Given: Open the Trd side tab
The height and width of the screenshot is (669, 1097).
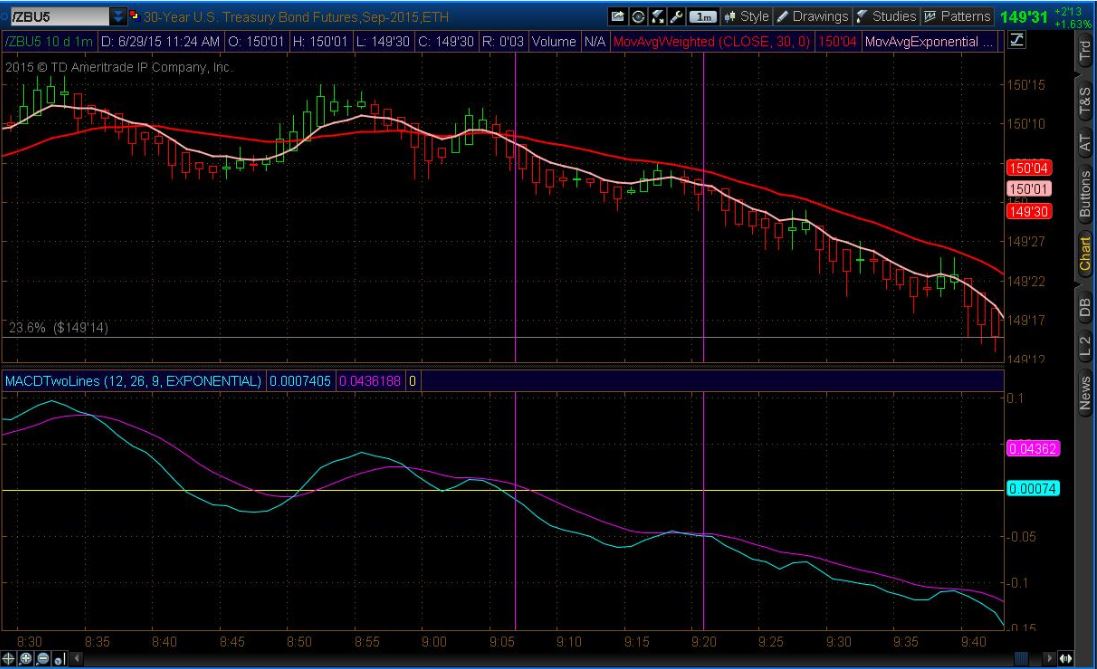Looking at the screenshot, I should point(1084,50).
